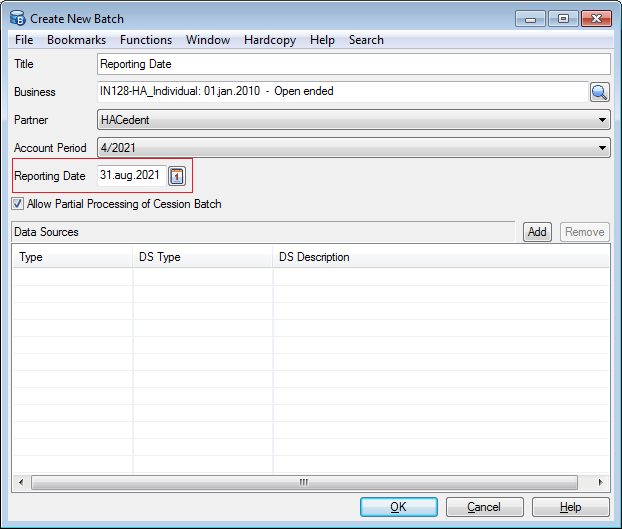622x529 pixels.
Task: Expand the Account Period dropdown
Action: 602,148
